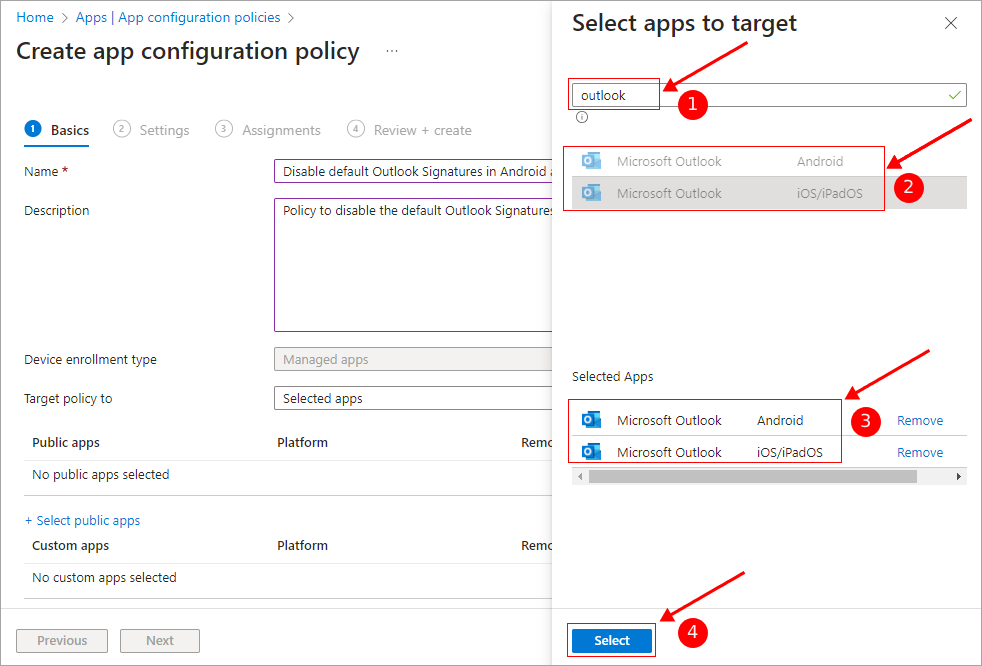The width and height of the screenshot is (982, 666).
Task: Click the No public apps selected text
Action: pyautogui.click(x=101, y=474)
